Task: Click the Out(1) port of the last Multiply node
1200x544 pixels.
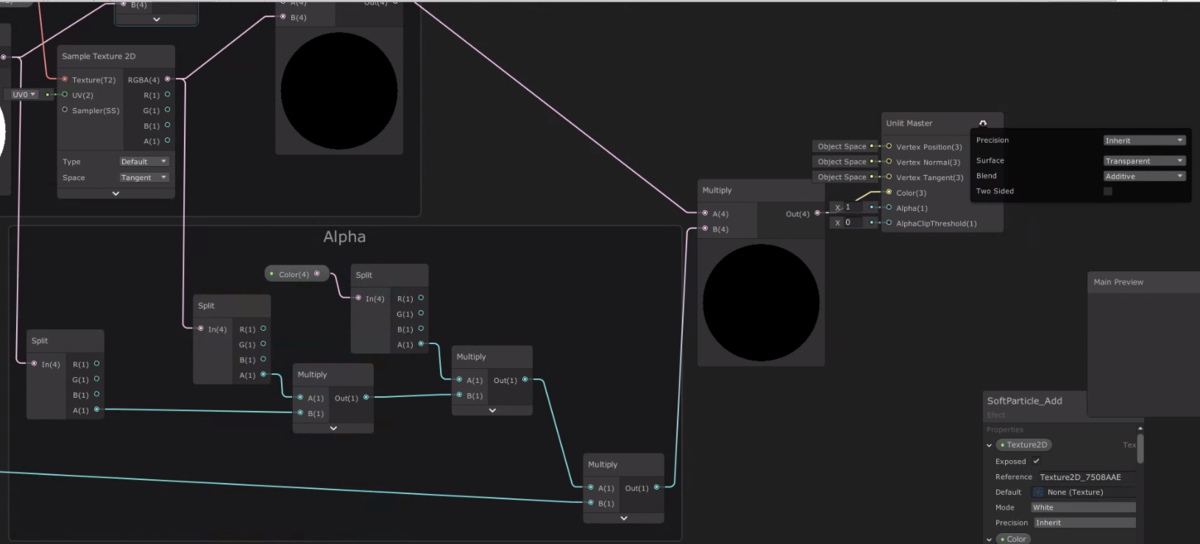Action: tap(656, 488)
